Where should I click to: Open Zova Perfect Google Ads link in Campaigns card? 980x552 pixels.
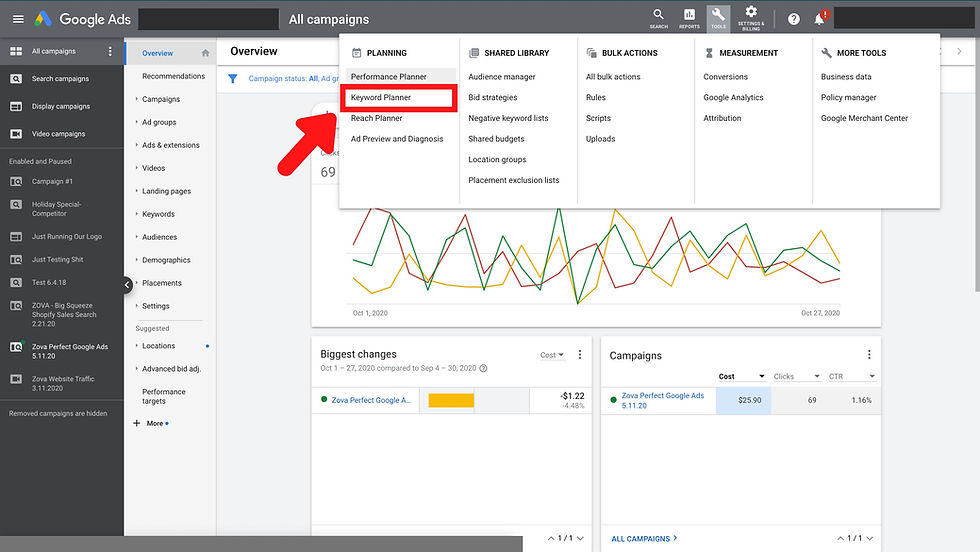(662, 400)
